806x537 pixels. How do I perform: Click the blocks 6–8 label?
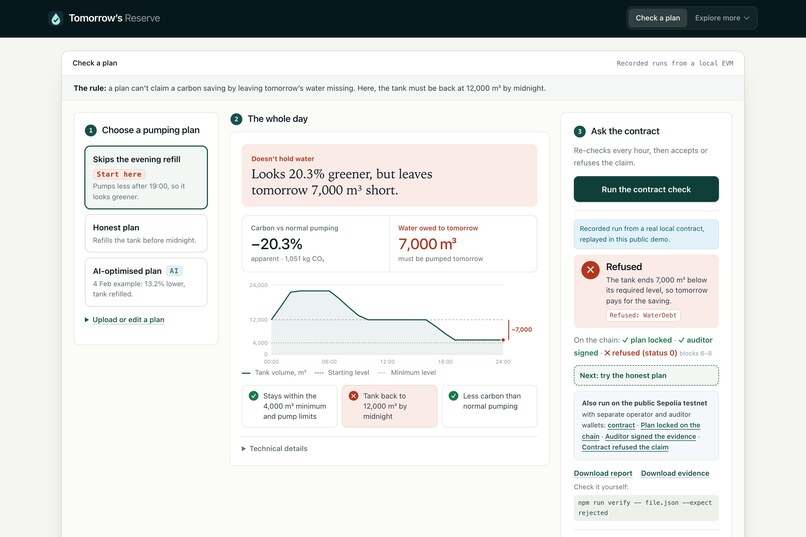(x=695, y=354)
